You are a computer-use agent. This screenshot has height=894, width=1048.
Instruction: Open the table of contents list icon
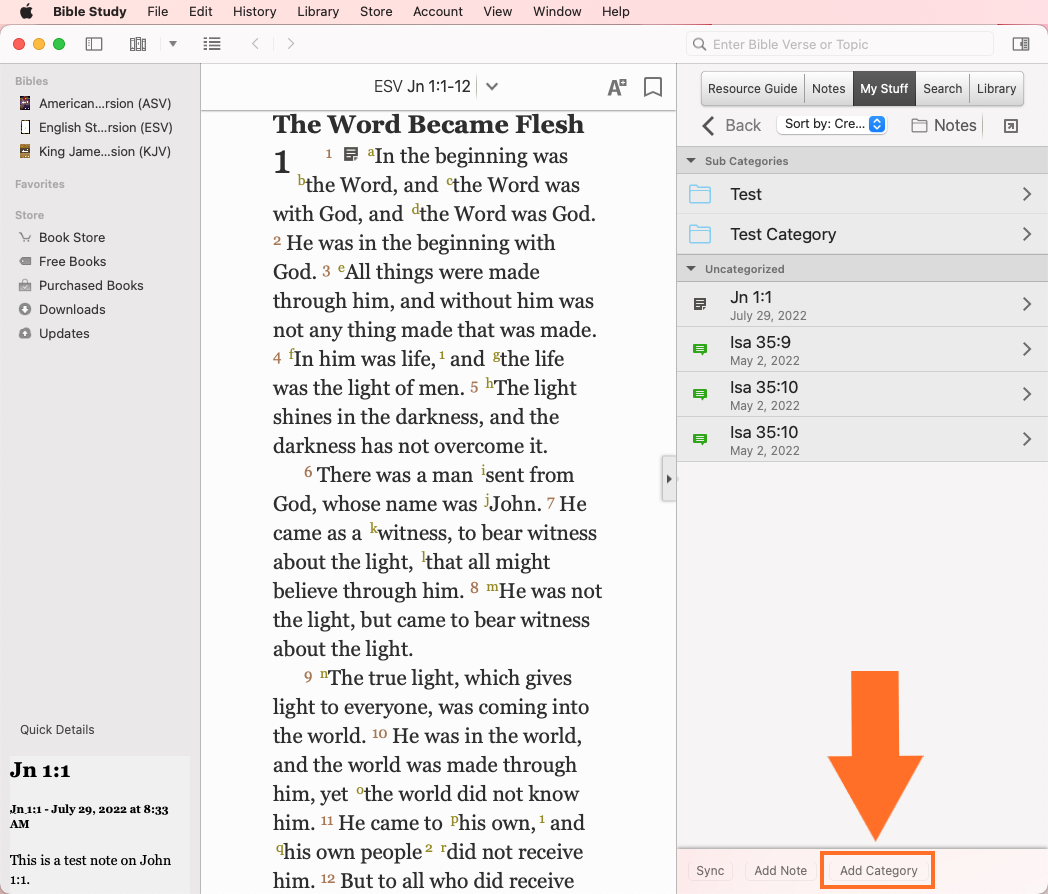tap(212, 44)
